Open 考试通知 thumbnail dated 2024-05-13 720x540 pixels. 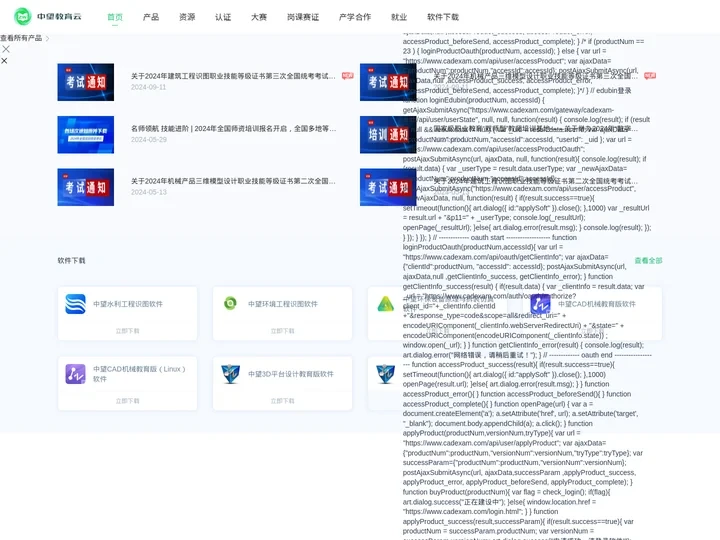[85, 187]
